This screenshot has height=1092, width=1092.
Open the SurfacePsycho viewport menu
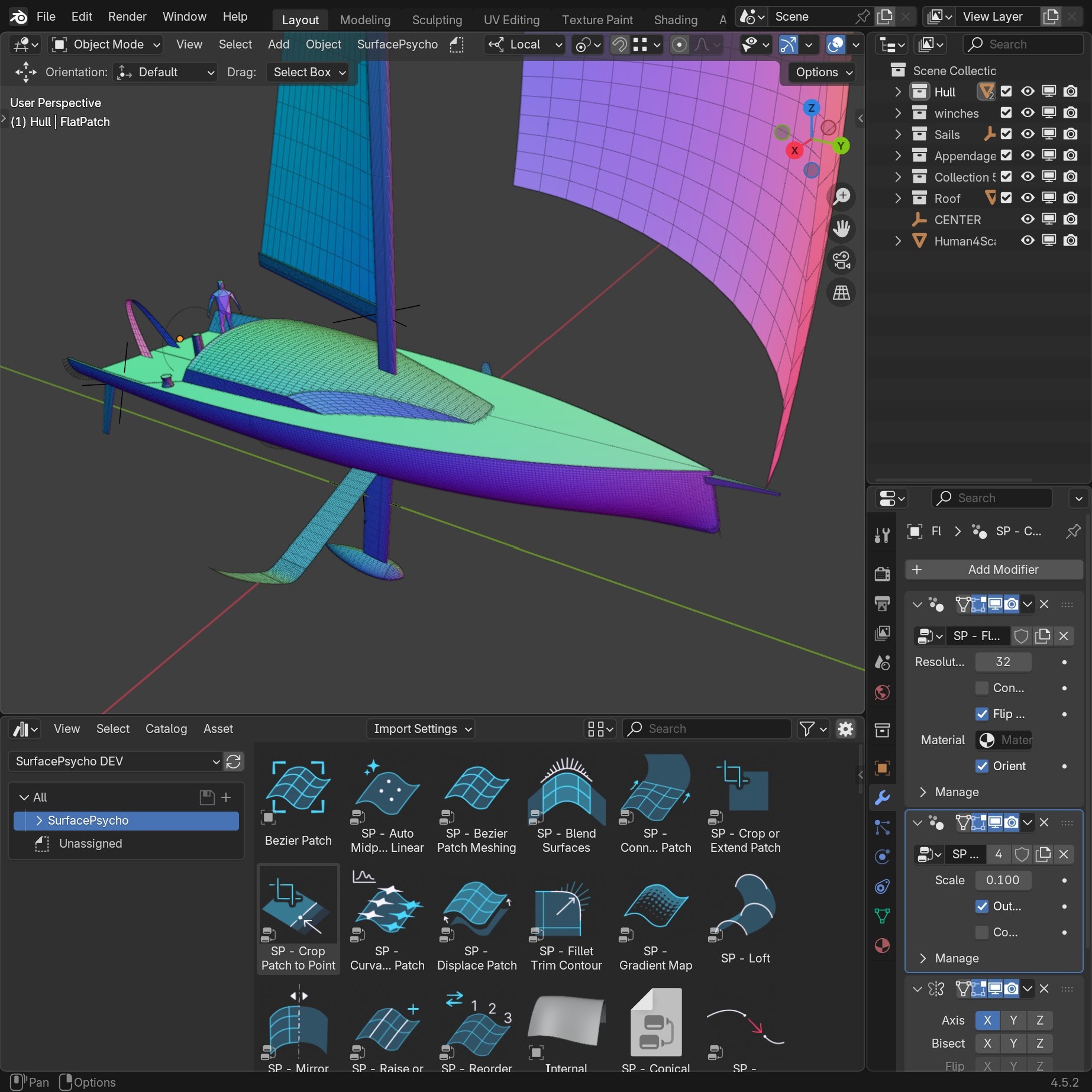tap(398, 44)
